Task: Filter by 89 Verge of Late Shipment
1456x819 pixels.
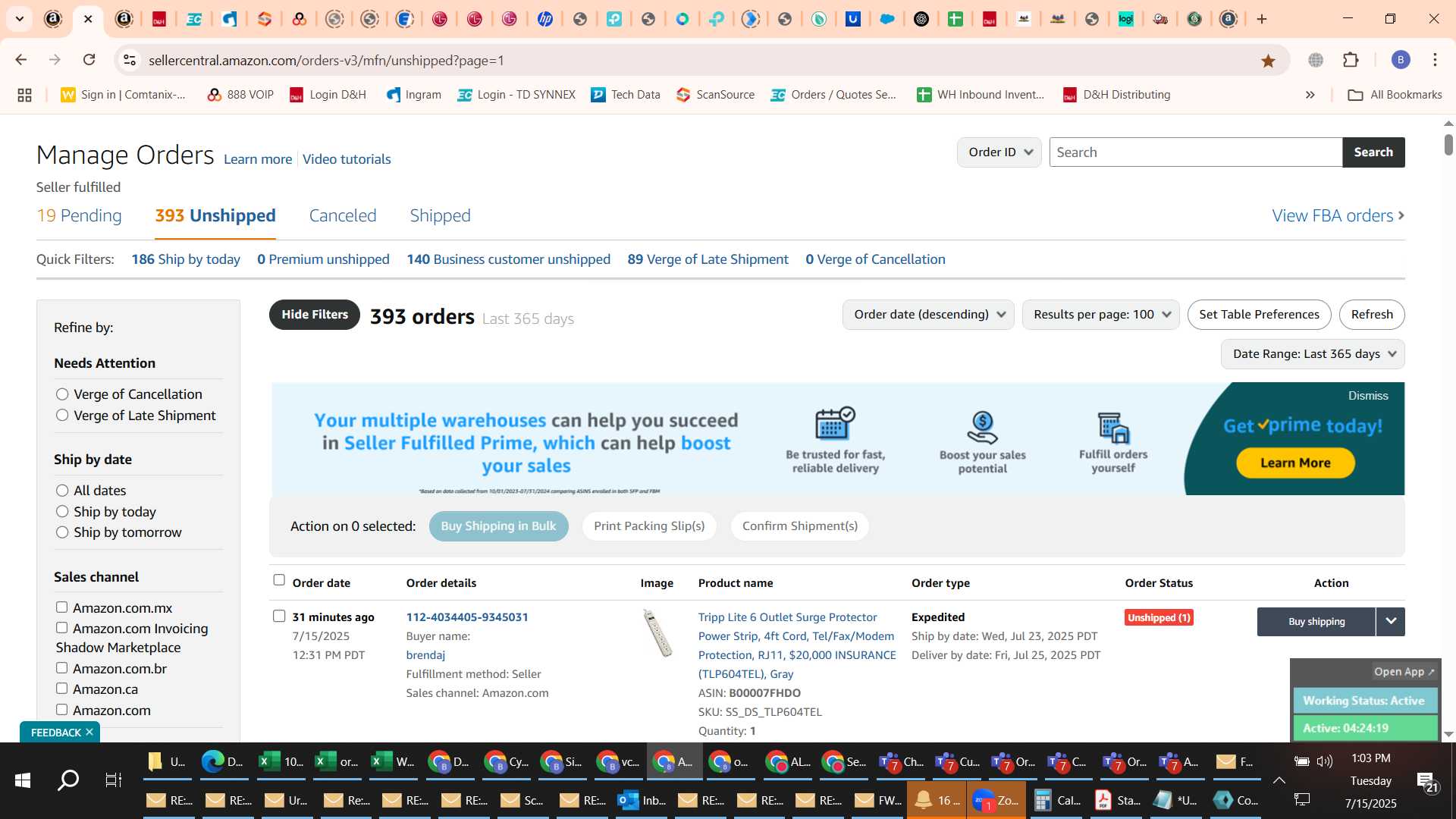Action: click(x=708, y=259)
